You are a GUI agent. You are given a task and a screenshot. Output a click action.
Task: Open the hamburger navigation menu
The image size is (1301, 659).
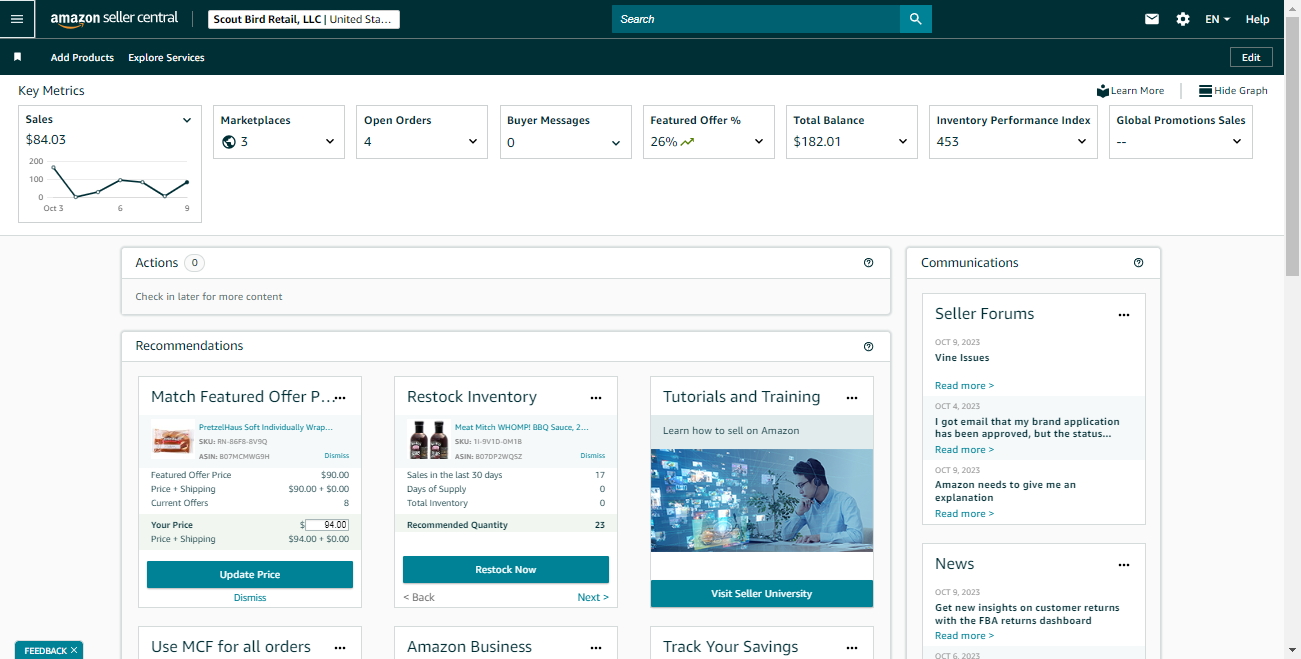click(x=17, y=19)
